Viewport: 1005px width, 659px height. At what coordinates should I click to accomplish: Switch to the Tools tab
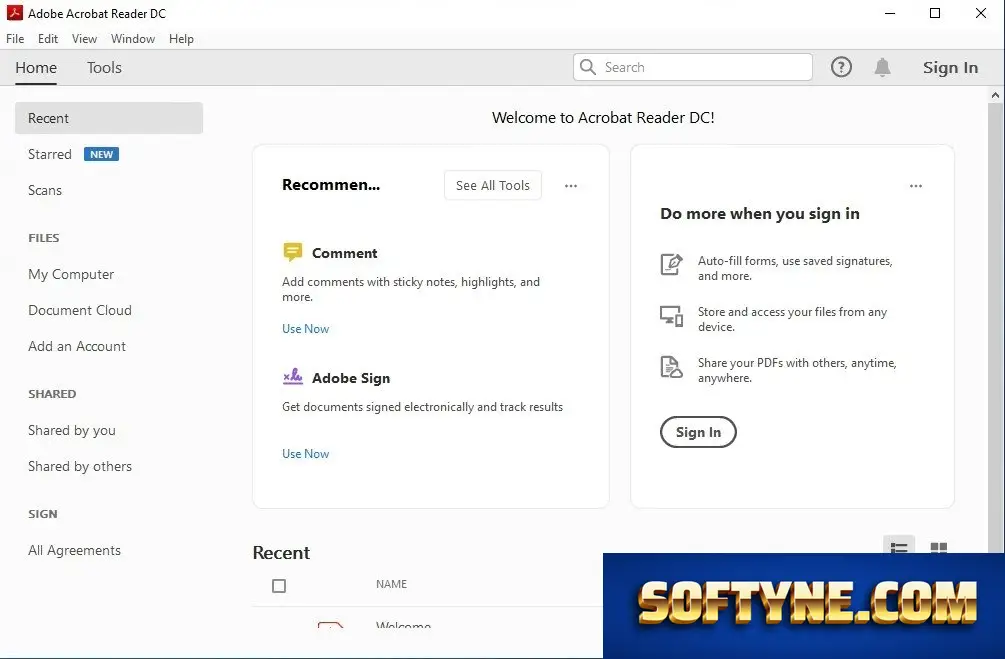(x=104, y=67)
